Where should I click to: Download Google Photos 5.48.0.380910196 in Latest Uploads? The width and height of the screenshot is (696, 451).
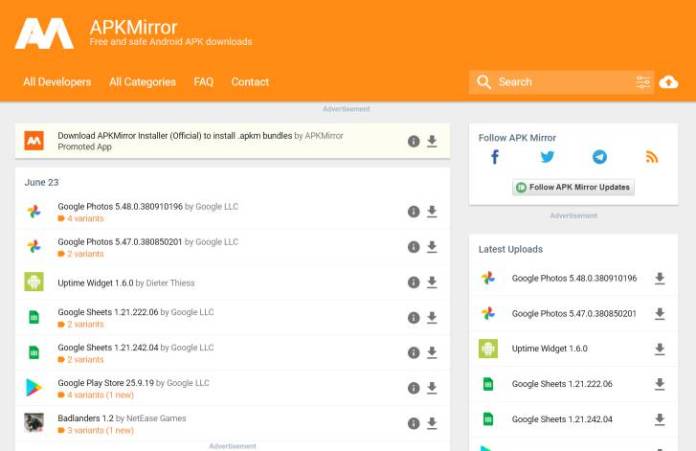(x=660, y=278)
